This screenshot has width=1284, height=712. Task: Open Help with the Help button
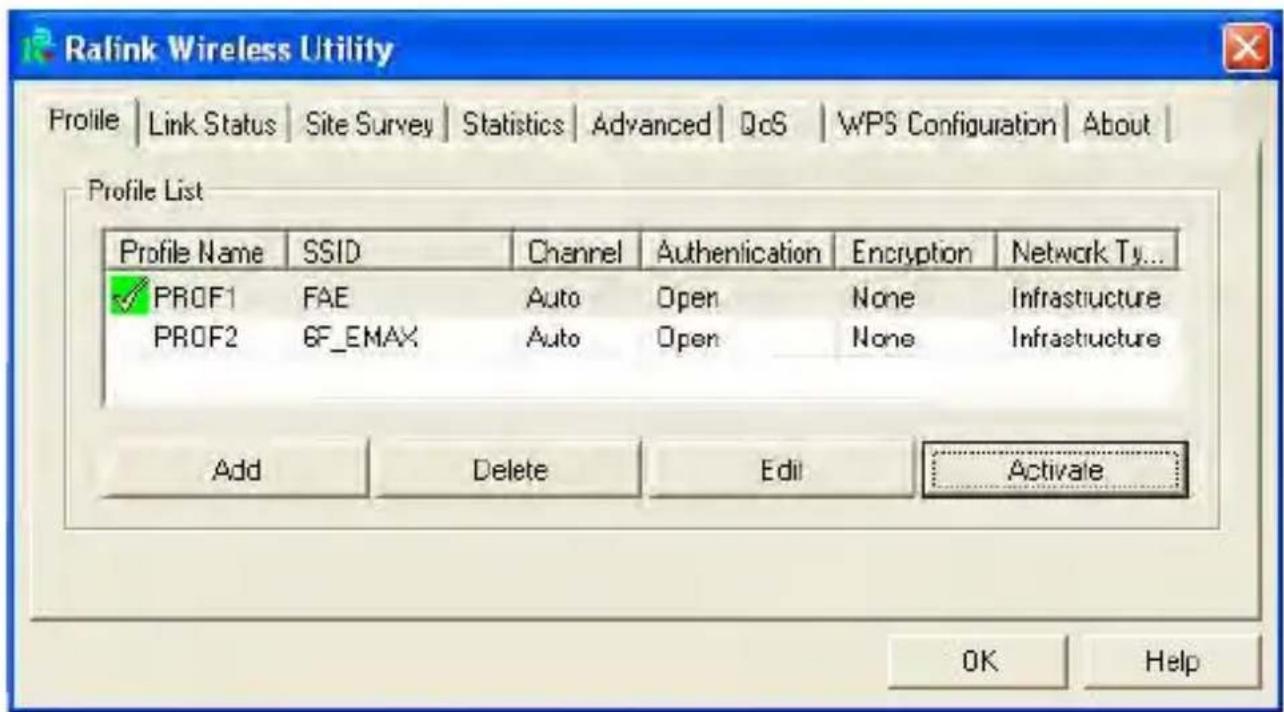click(x=1173, y=661)
